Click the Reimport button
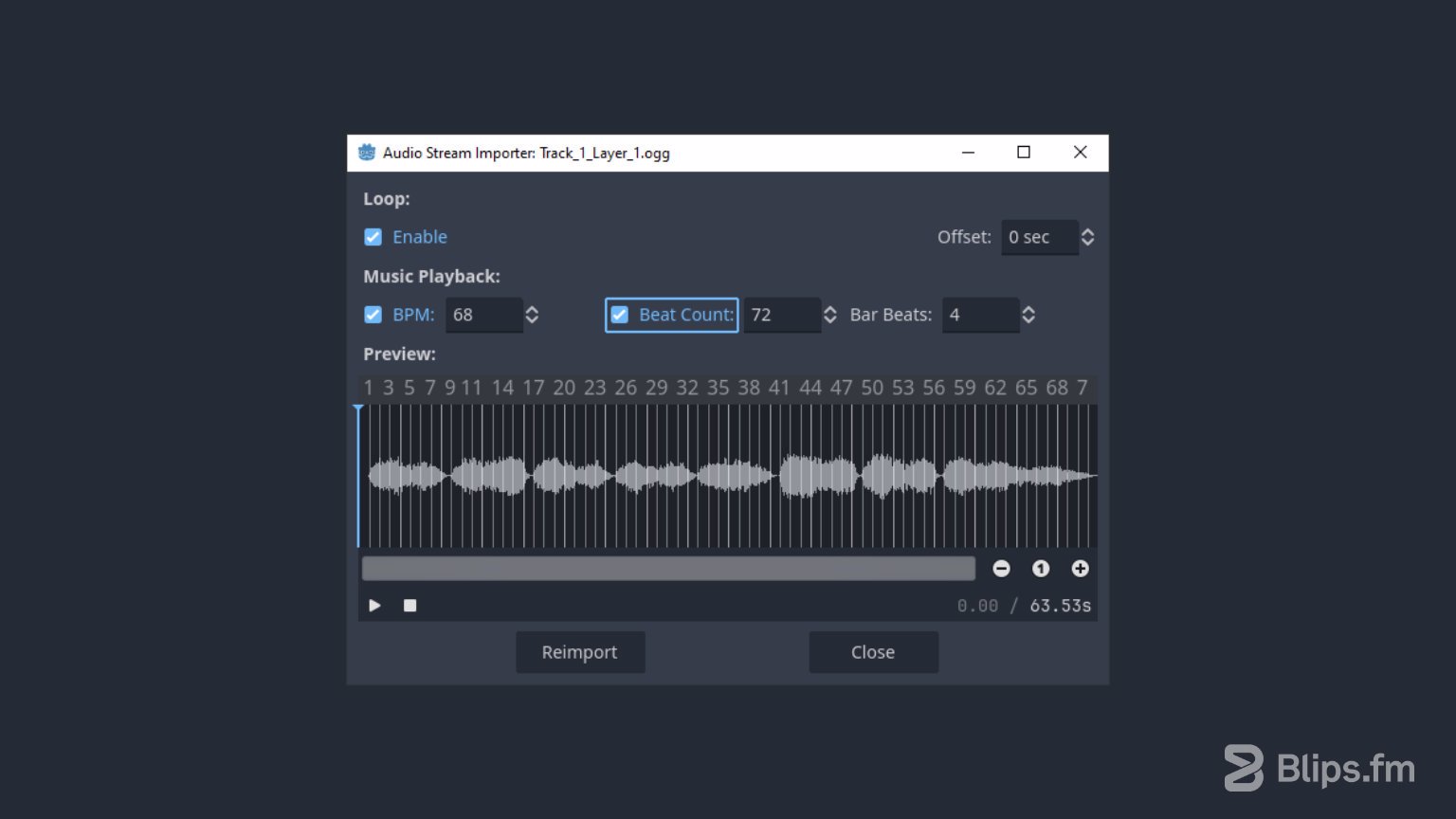The height and width of the screenshot is (819, 1456). 580,652
